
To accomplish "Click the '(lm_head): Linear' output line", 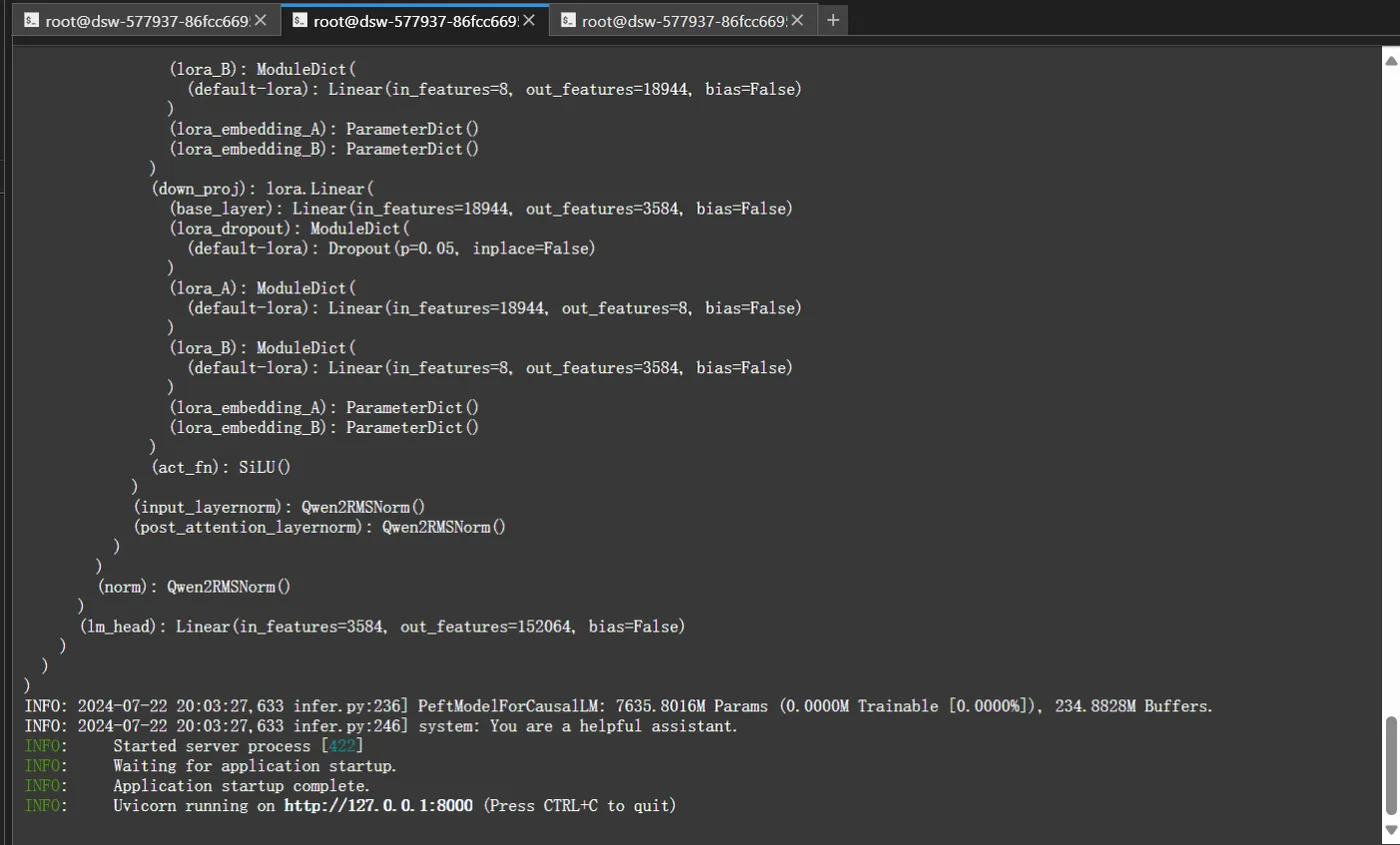I will 382,627.
